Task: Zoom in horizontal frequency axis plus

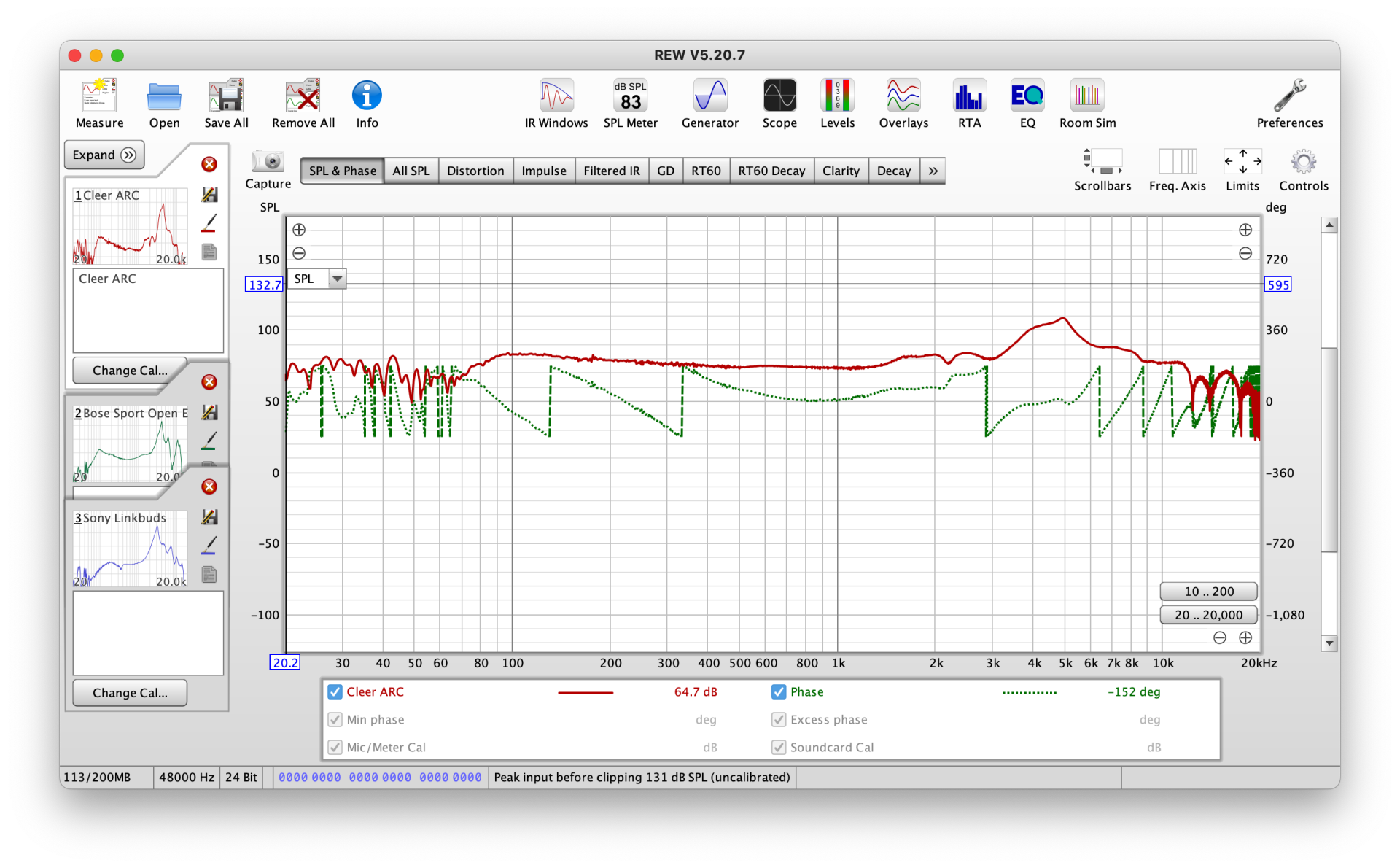Action: tap(1245, 638)
